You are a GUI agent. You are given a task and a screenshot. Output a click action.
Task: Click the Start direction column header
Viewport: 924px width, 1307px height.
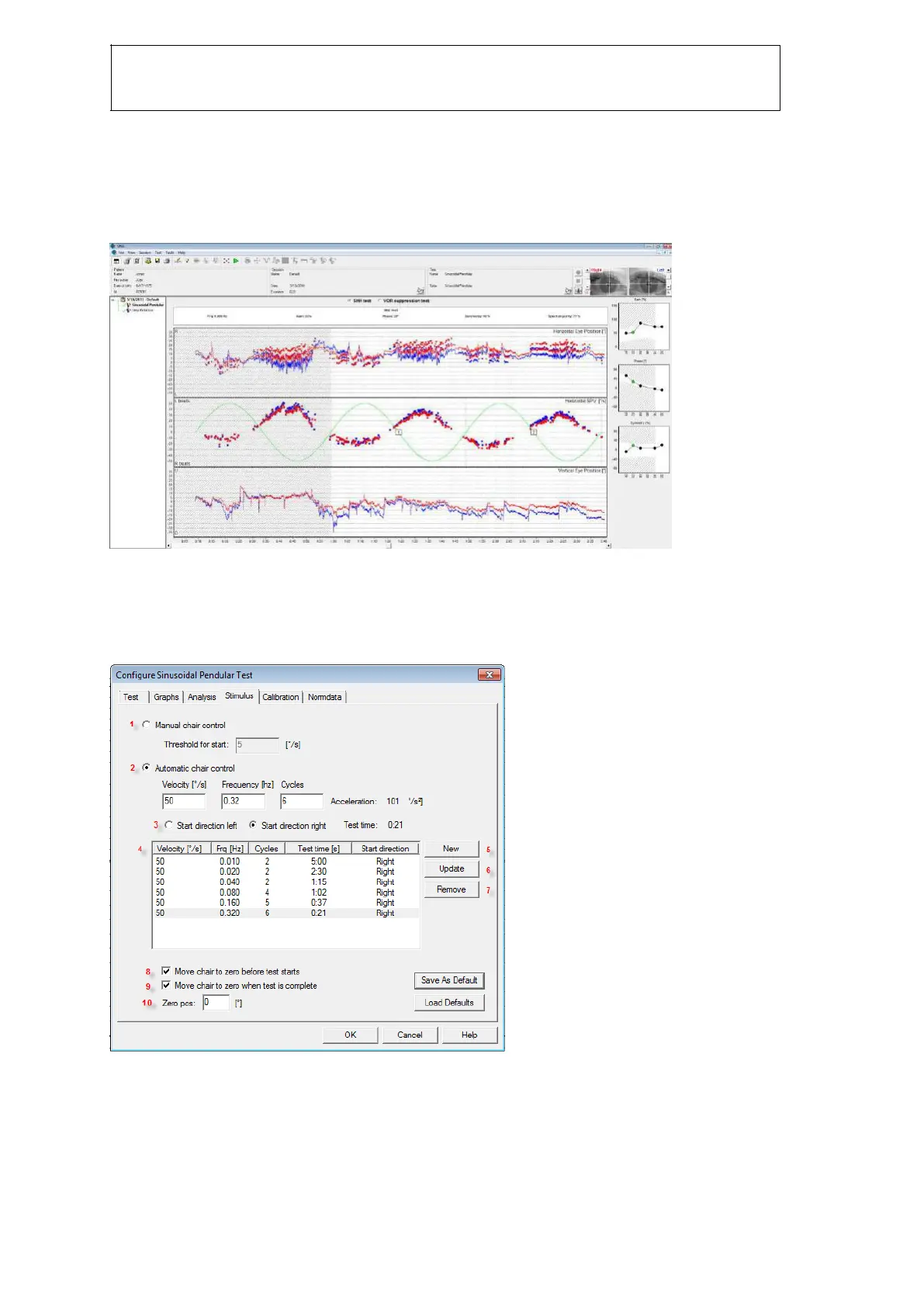coord(386,848)
